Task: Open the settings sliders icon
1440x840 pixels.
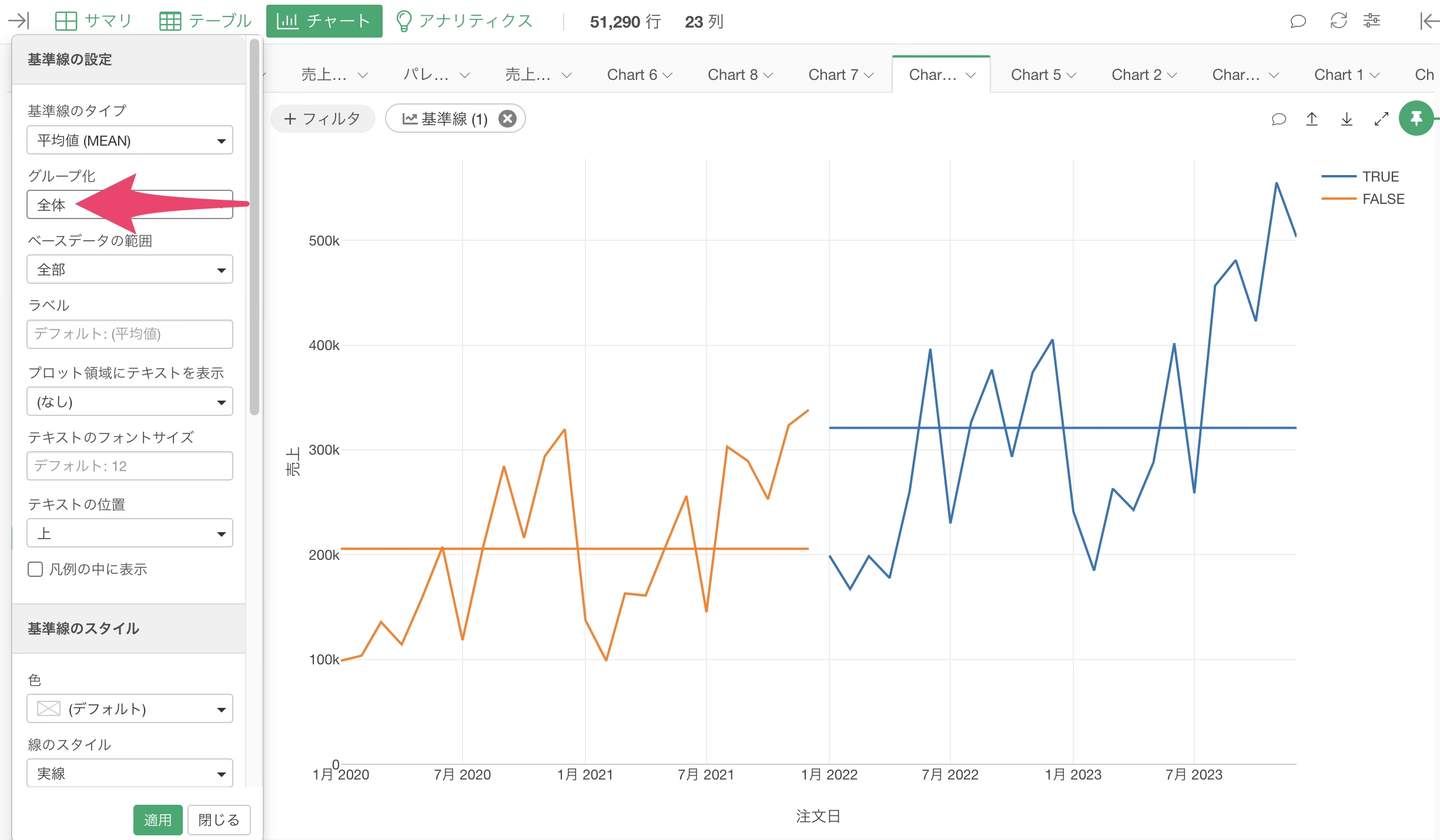Action: tap(1372, 21)
